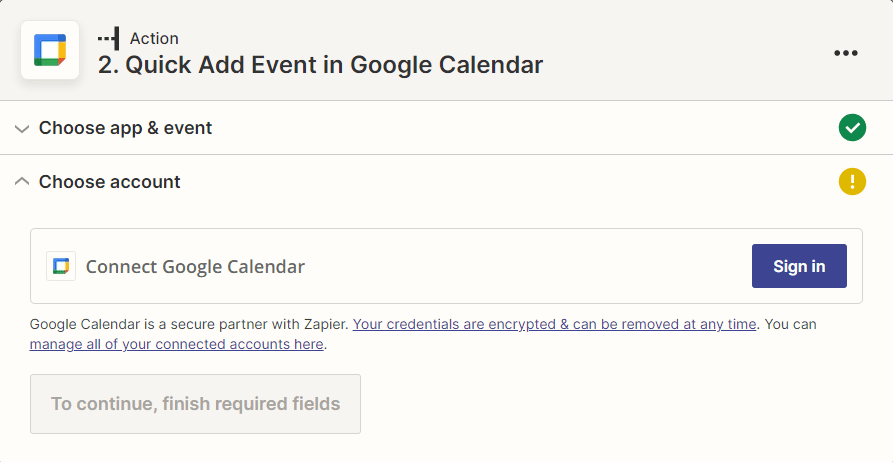Viewport: 893px width, 462px height.
Task: Open the three-dot more options menu
Action: click(846, 53)
